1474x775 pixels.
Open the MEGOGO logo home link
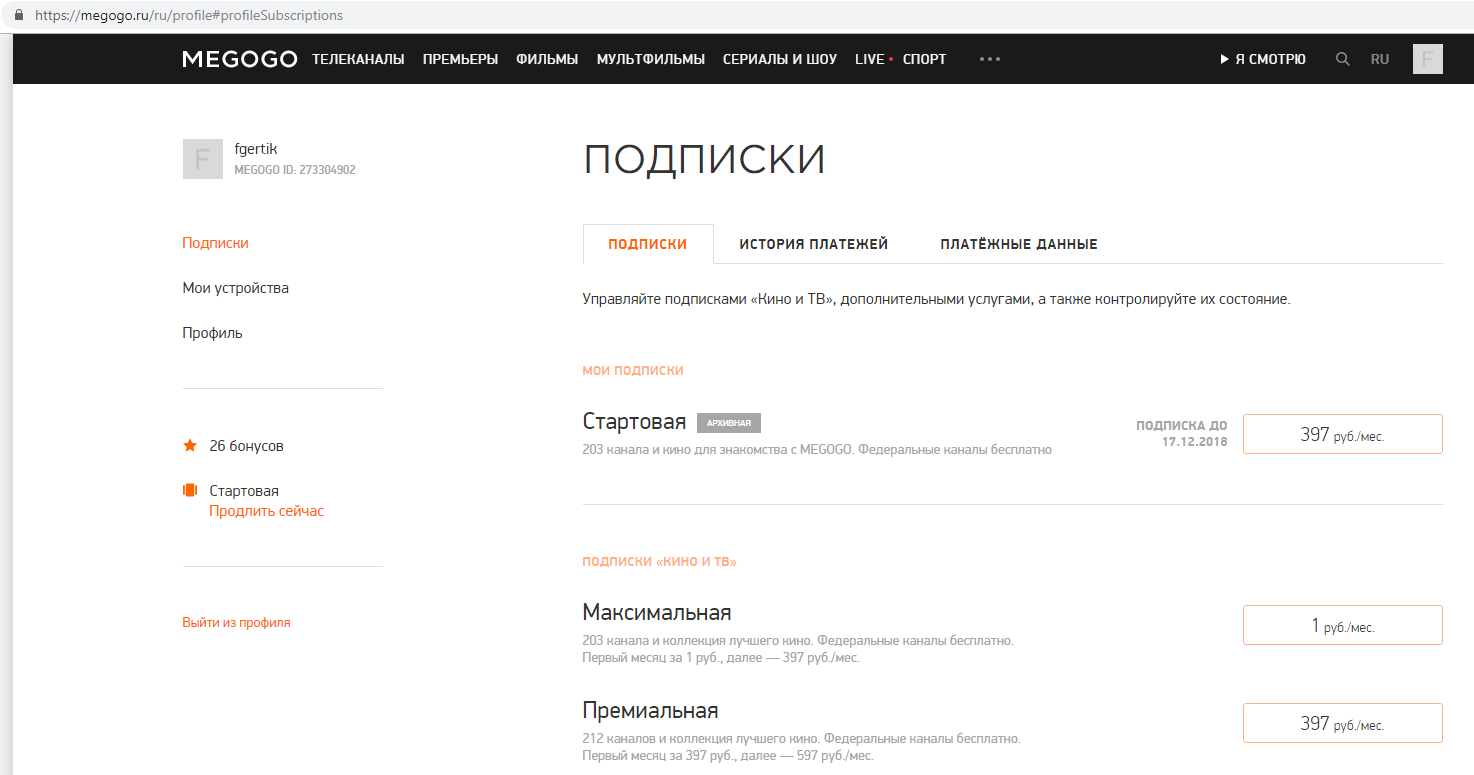(240, 59)
